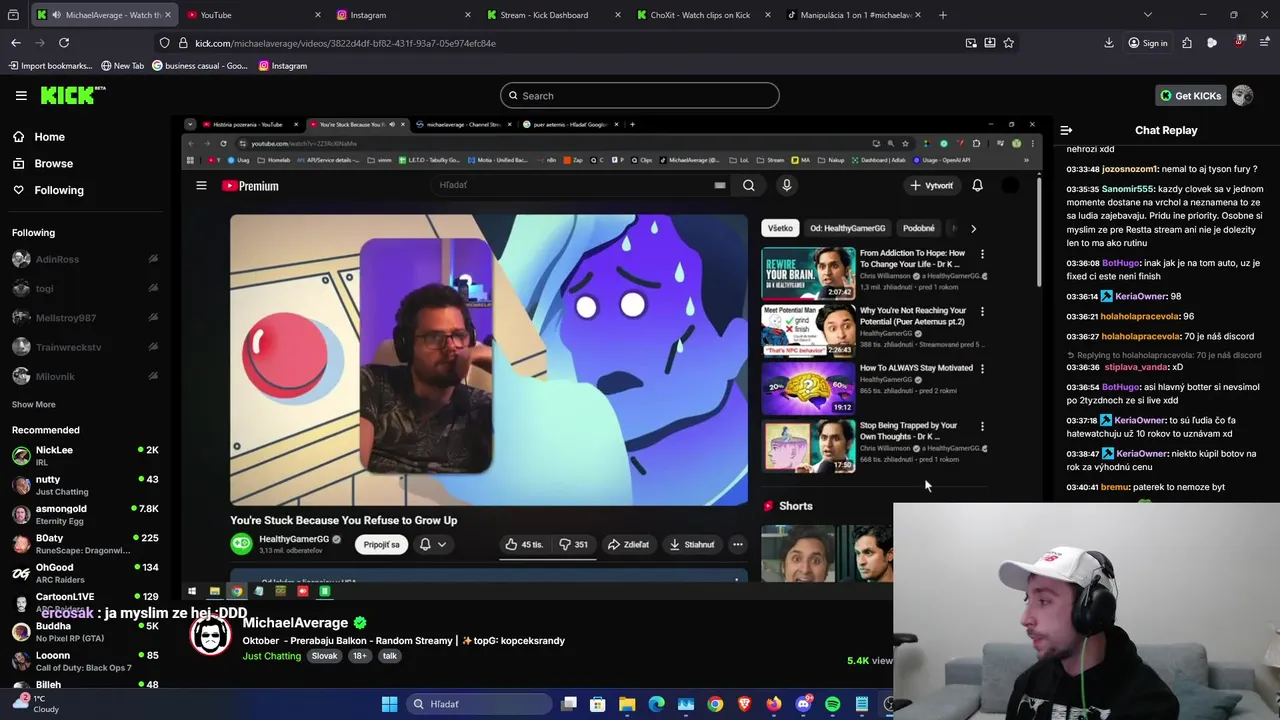
Task: Open Import bookmarks bookmark
Action: [50, 66]
